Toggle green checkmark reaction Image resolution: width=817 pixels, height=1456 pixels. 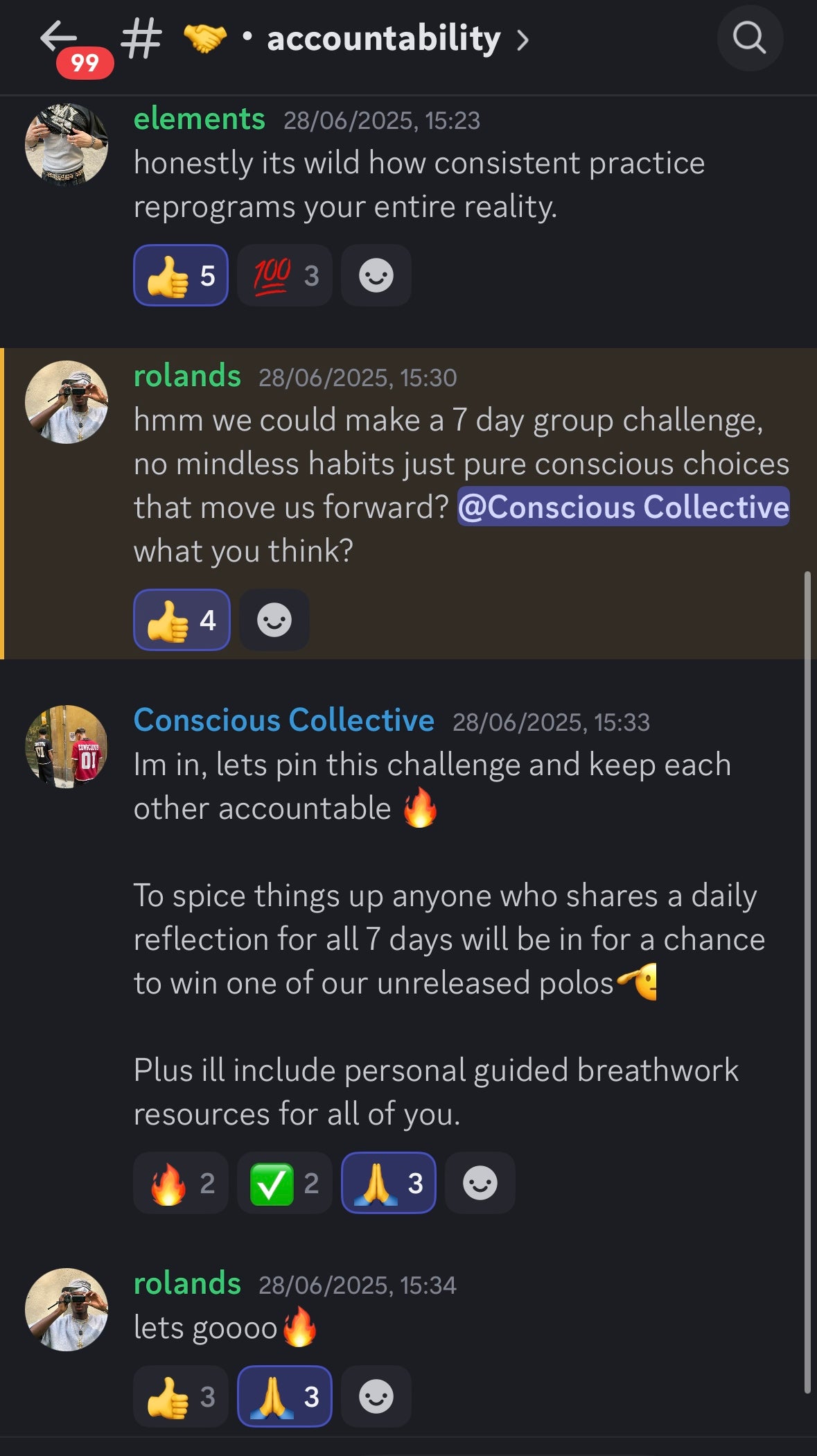click(x=284, y=1183)
